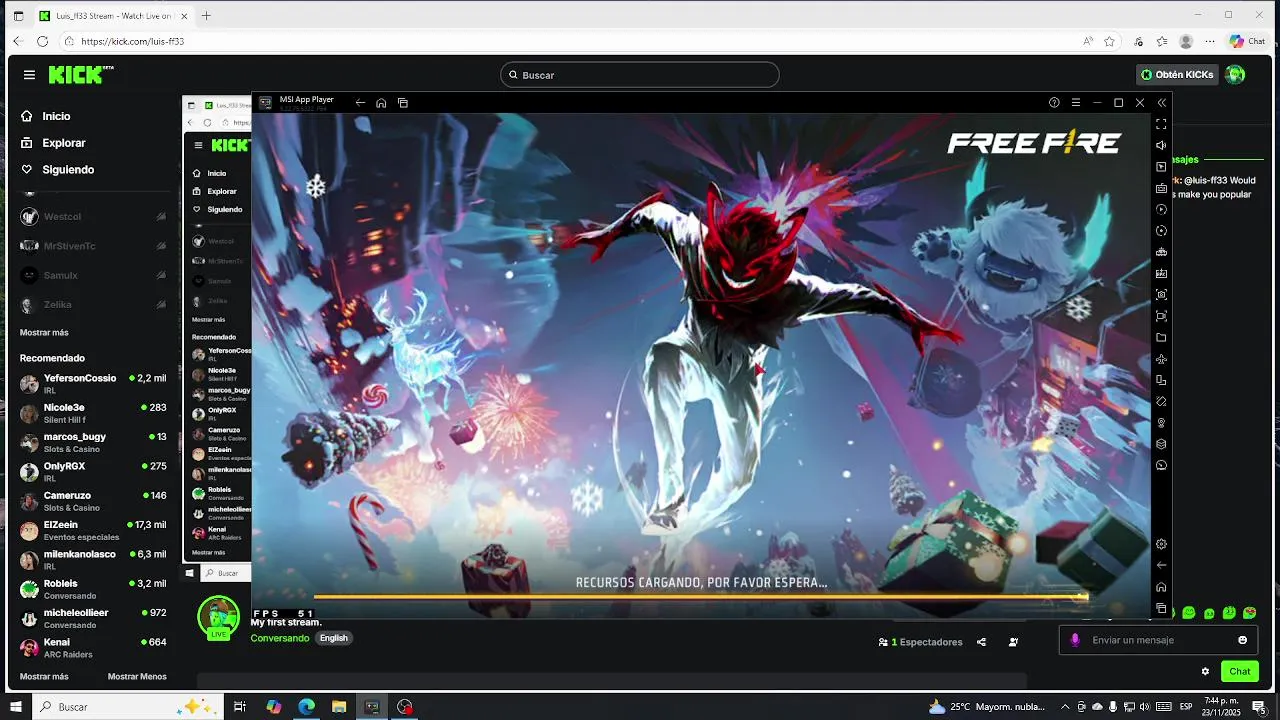The image size is (1280, 720).
Task: Open the media folder icon in MSI sidebar
Action: [x=1161, y=338]
